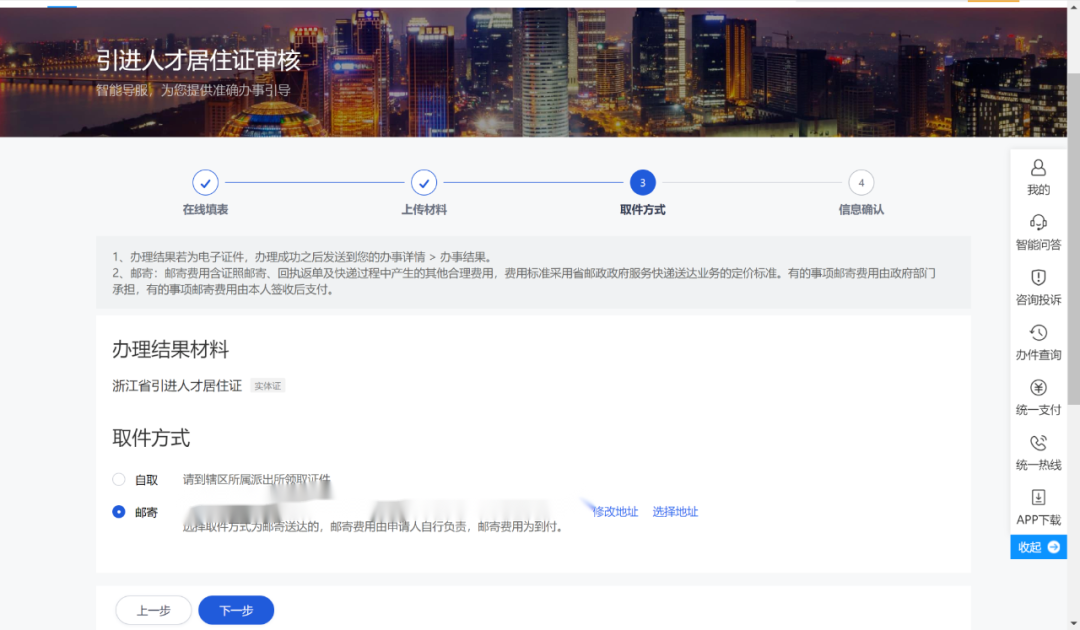Click the 修改地址 link
The height and width of the screenshot is (630, 1080).
point(615,512)
